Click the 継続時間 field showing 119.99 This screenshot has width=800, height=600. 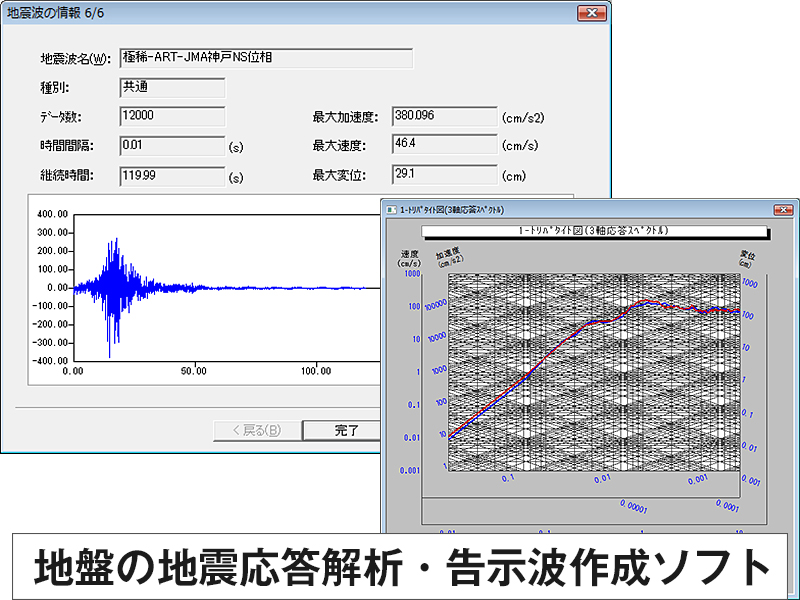pos(171,176)
